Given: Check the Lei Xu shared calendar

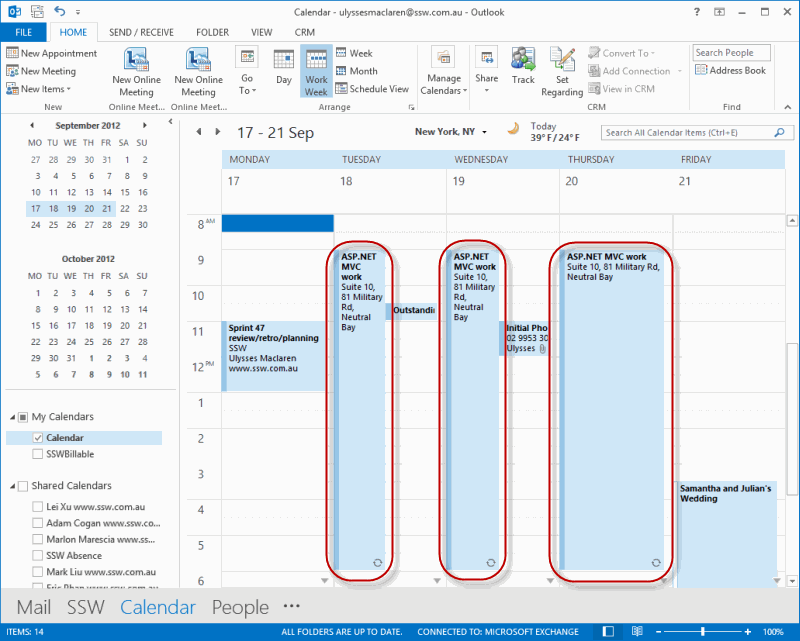Looking at the screenshot, I should pos(38,507).
